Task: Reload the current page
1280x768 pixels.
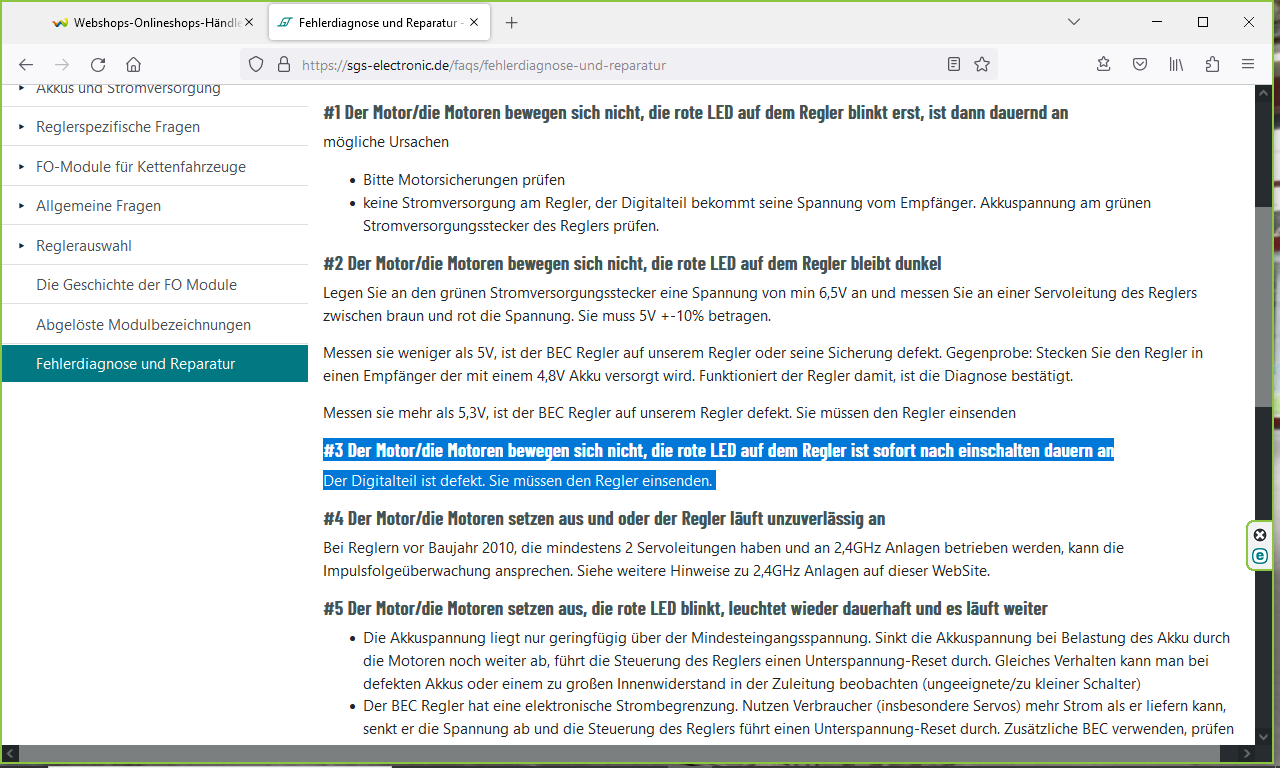Action: click(x=98, y=64)
